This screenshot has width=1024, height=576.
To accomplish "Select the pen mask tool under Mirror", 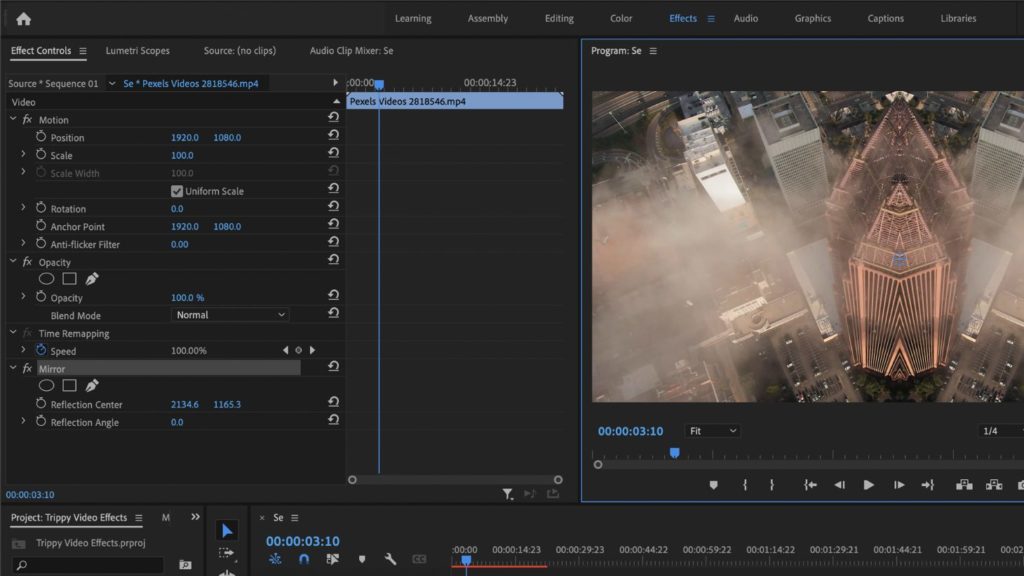I will (92, 385).
